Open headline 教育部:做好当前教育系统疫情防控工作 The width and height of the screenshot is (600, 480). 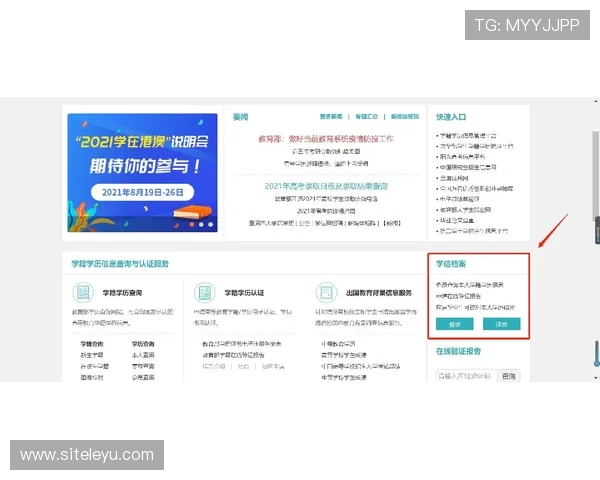(x=326, y=139)
